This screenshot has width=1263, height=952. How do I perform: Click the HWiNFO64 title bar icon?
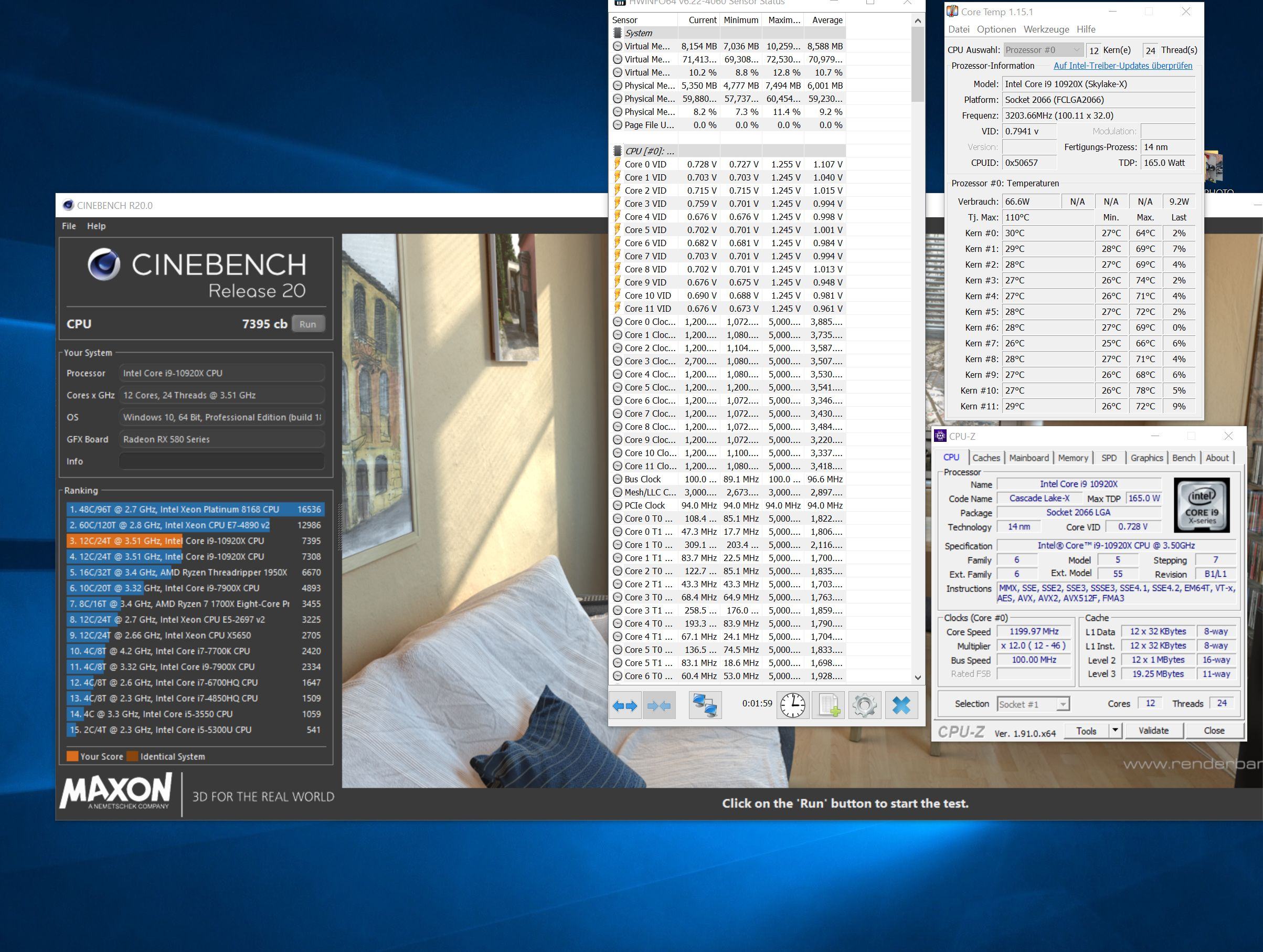619,3
